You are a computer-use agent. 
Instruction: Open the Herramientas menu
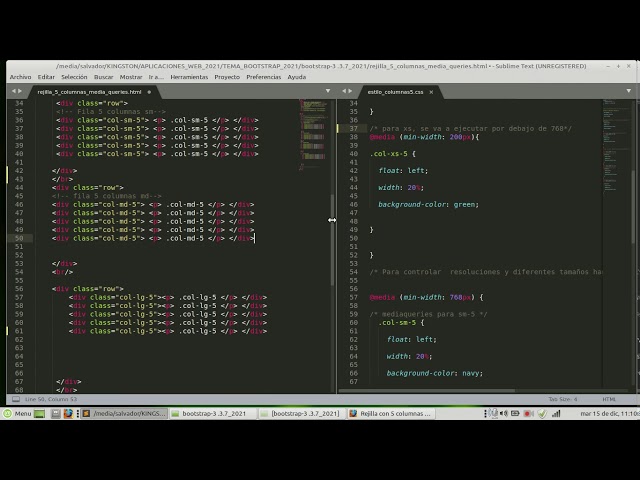point(189,77)
